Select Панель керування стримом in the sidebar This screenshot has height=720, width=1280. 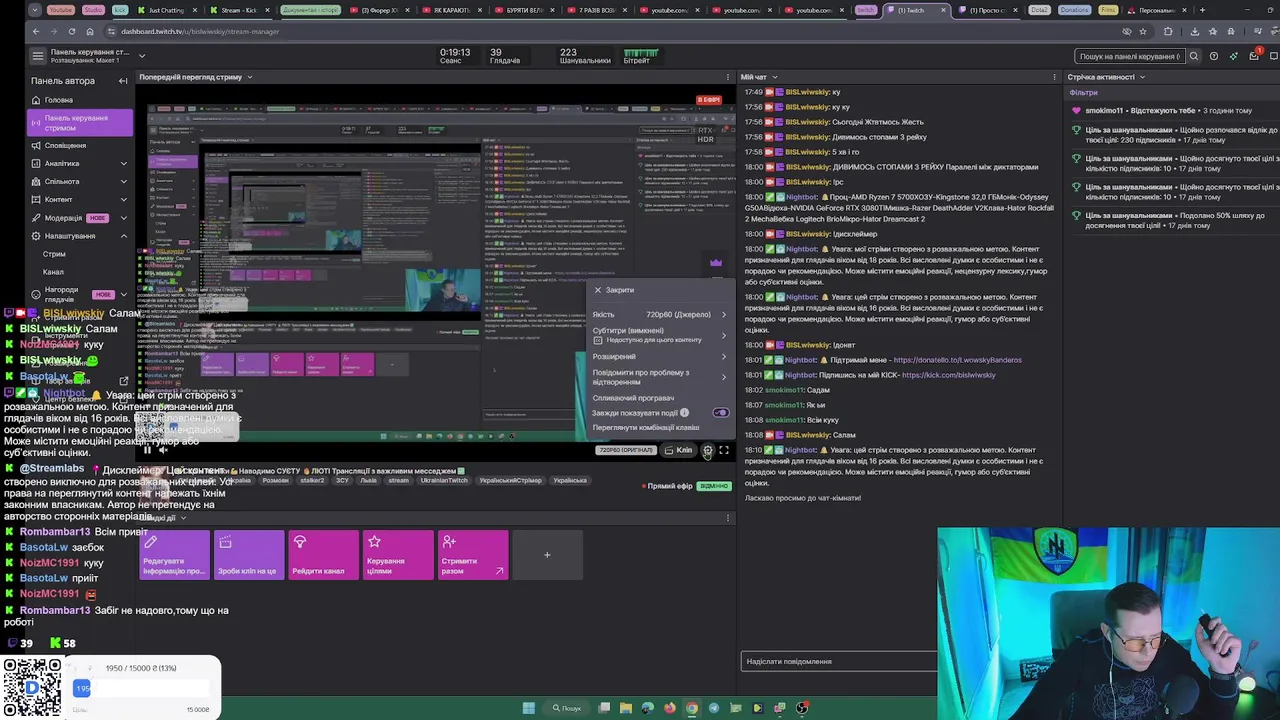click(80, 123)
